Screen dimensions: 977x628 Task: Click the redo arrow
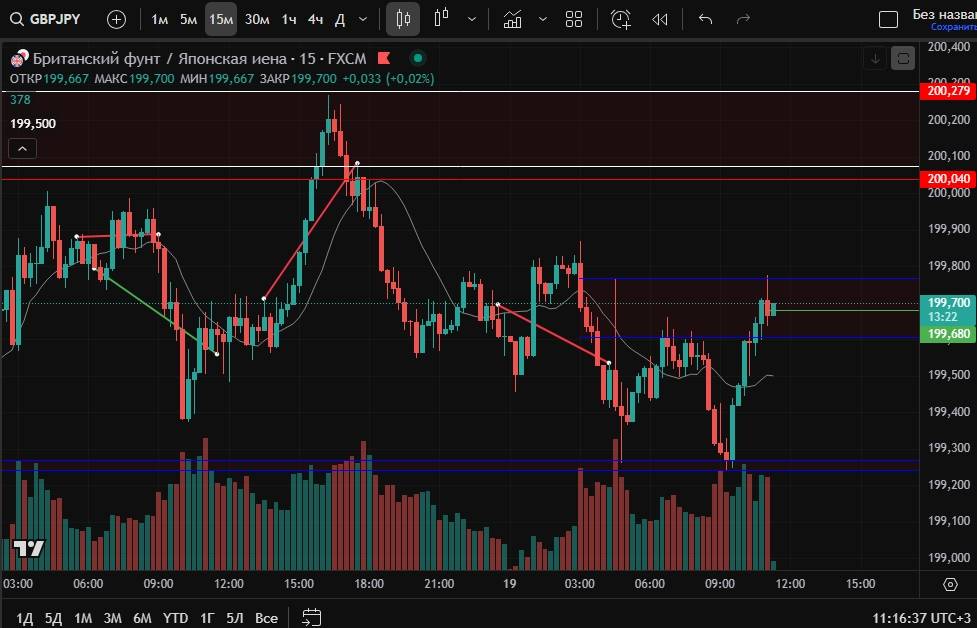click(743, 19)
